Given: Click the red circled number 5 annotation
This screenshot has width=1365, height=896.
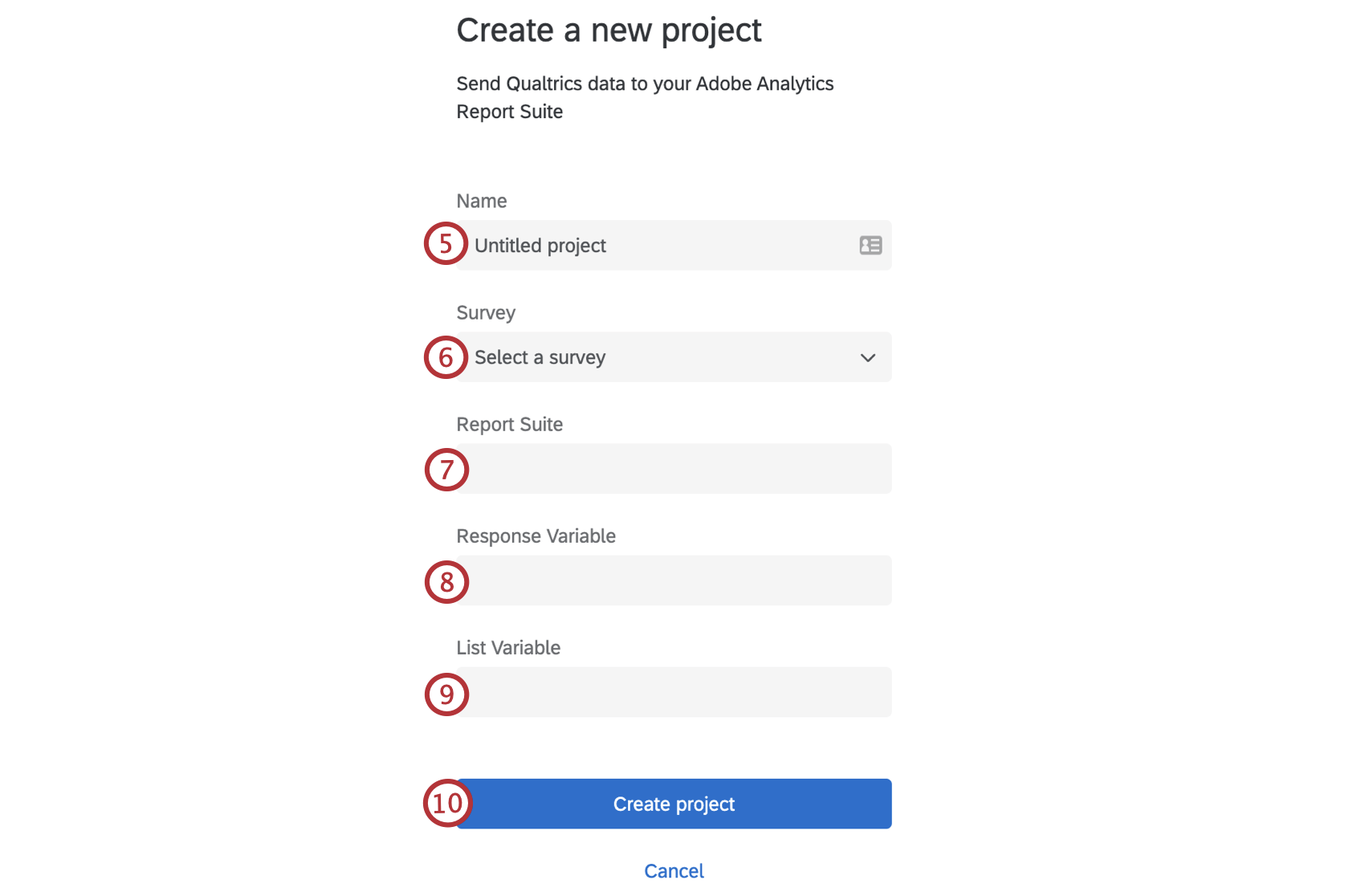Looking at the screenshot, I should [x=446, y=243].
